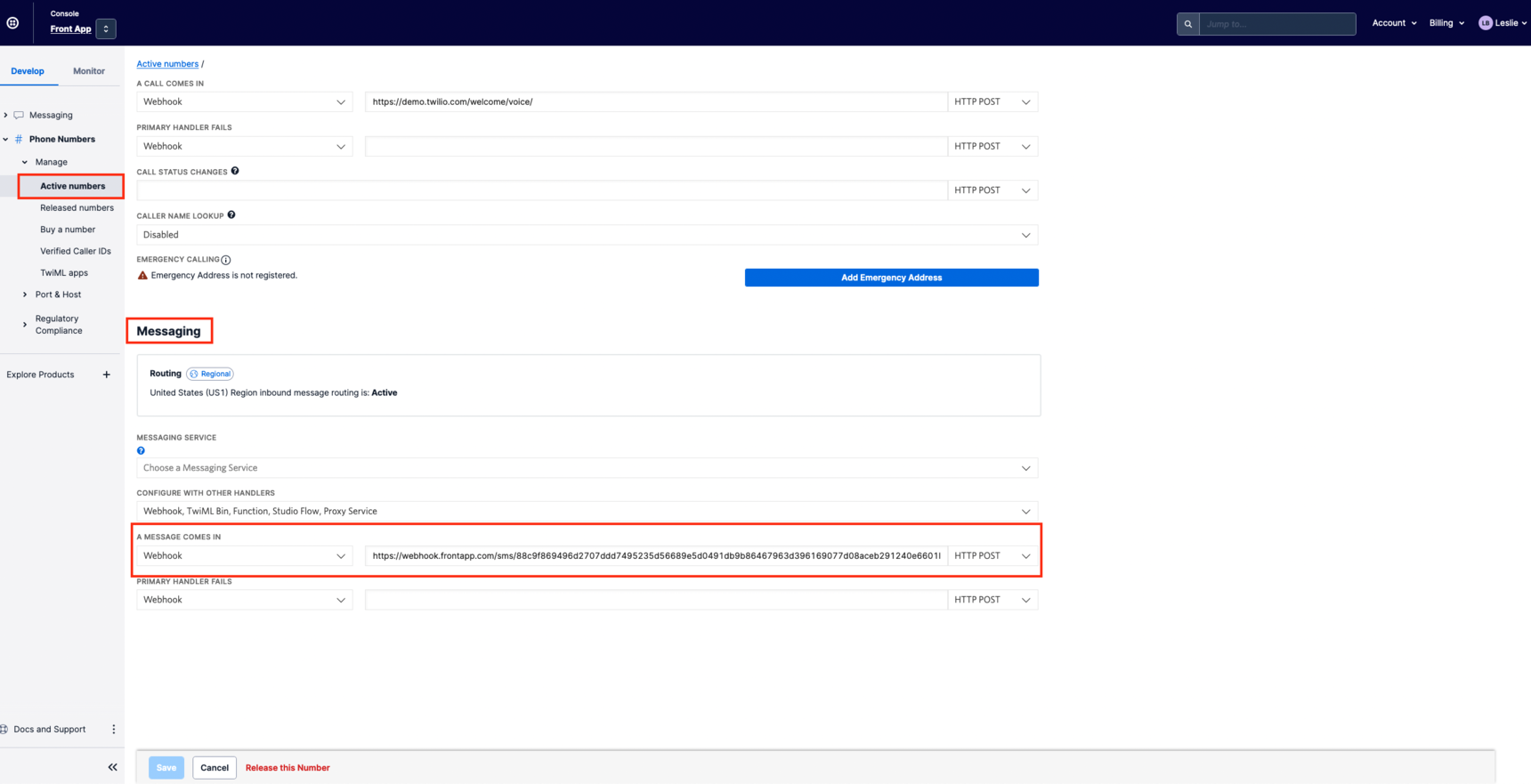This screenshot has width=1531, height=784.
Task: Collapse sidebar with double-chevron icon
Action: [112, 767]
